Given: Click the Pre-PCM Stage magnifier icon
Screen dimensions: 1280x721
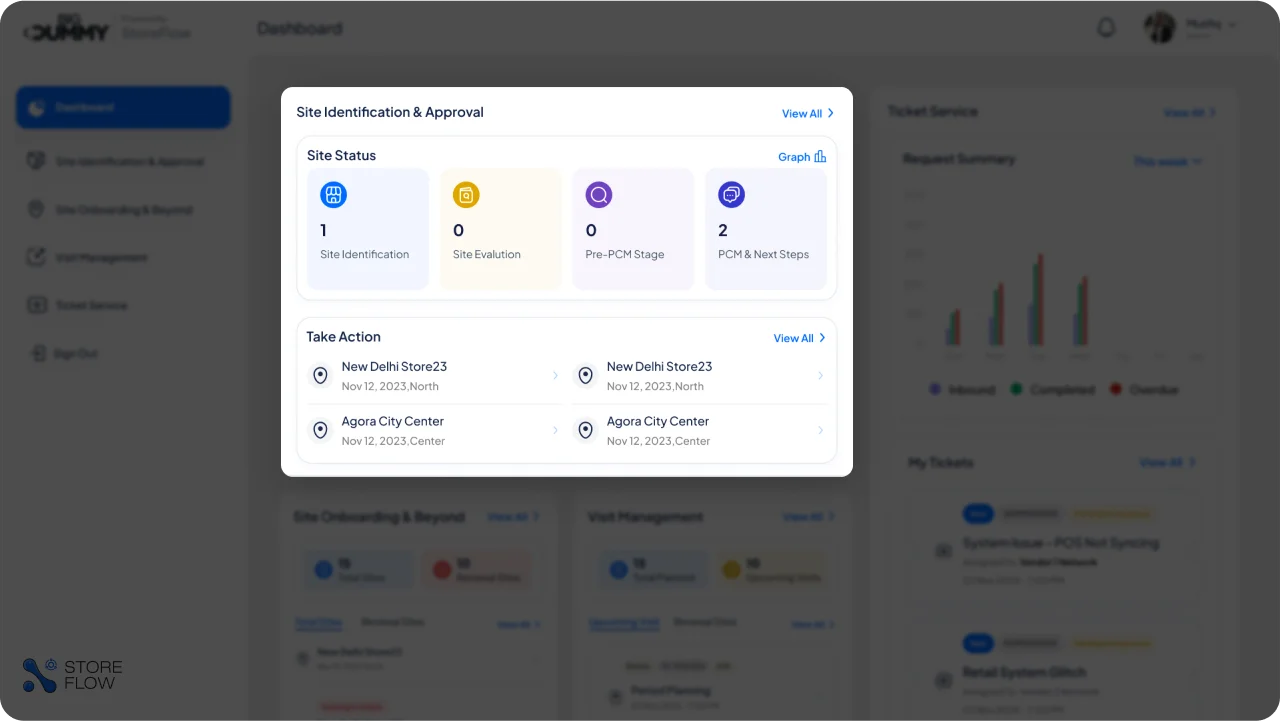Looking at the screenshot, I should [599, 195].
